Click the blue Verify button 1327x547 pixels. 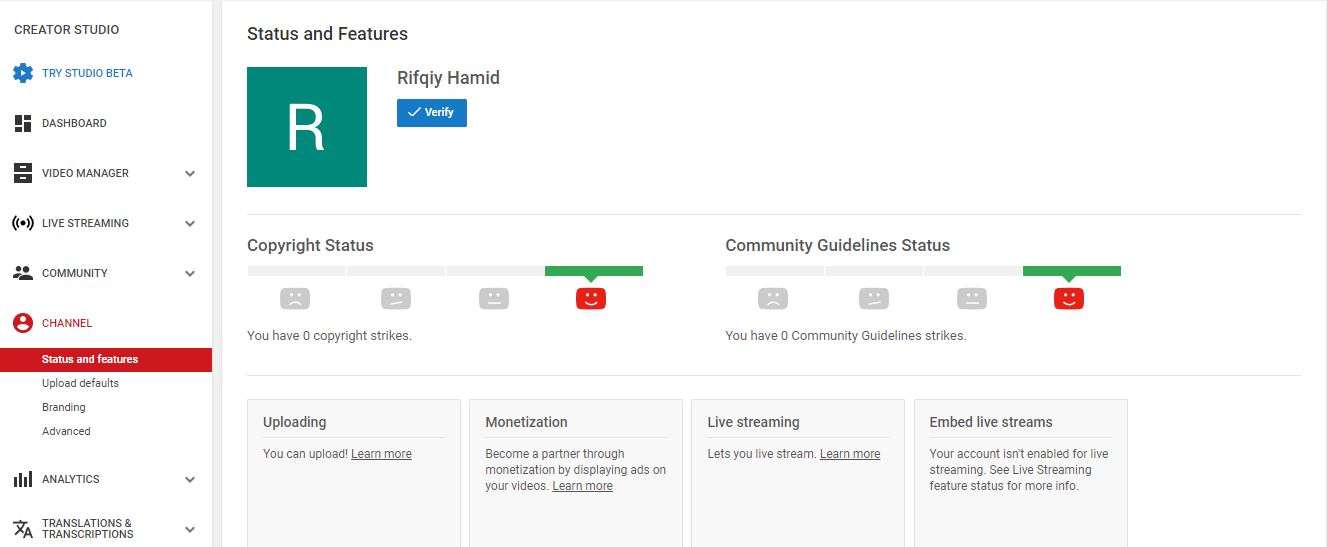pos(432,112)
